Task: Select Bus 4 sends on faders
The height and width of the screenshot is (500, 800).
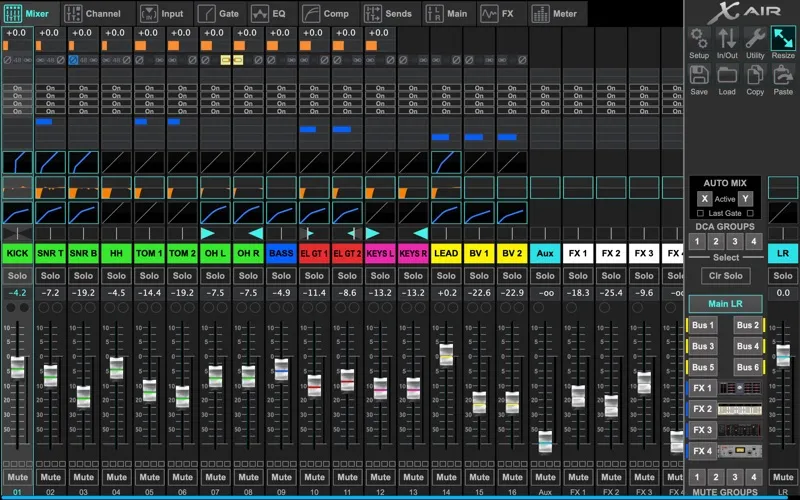Action: pyautogui.click(x=748, y=346)
